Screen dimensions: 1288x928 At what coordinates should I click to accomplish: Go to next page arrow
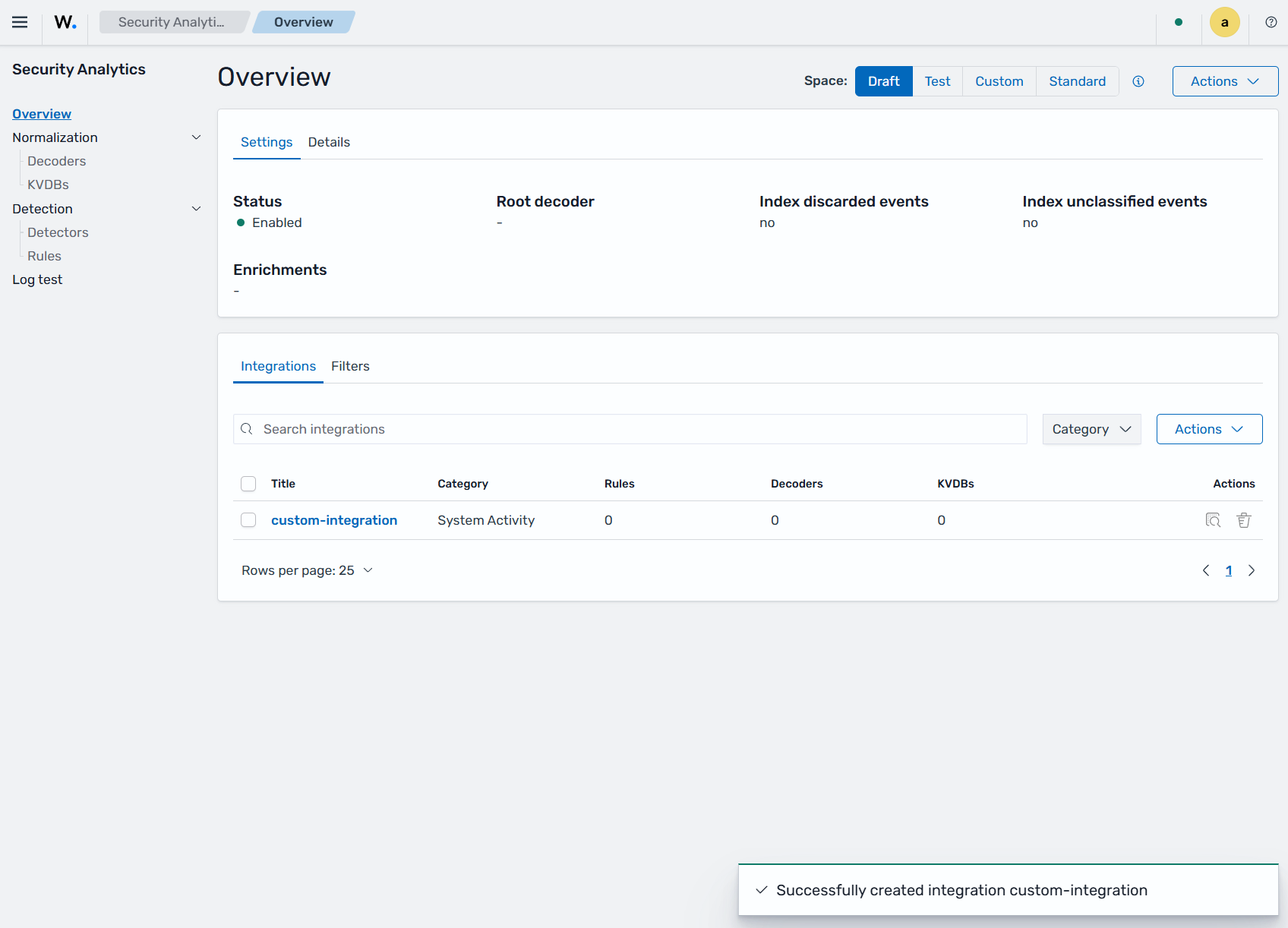(1252, 570)
